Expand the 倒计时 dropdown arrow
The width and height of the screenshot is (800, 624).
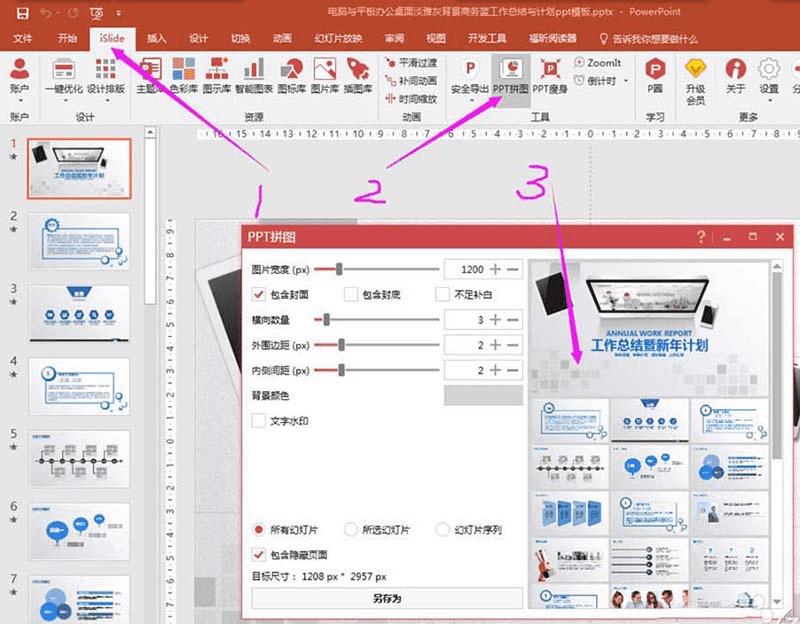tap(626, 81)
